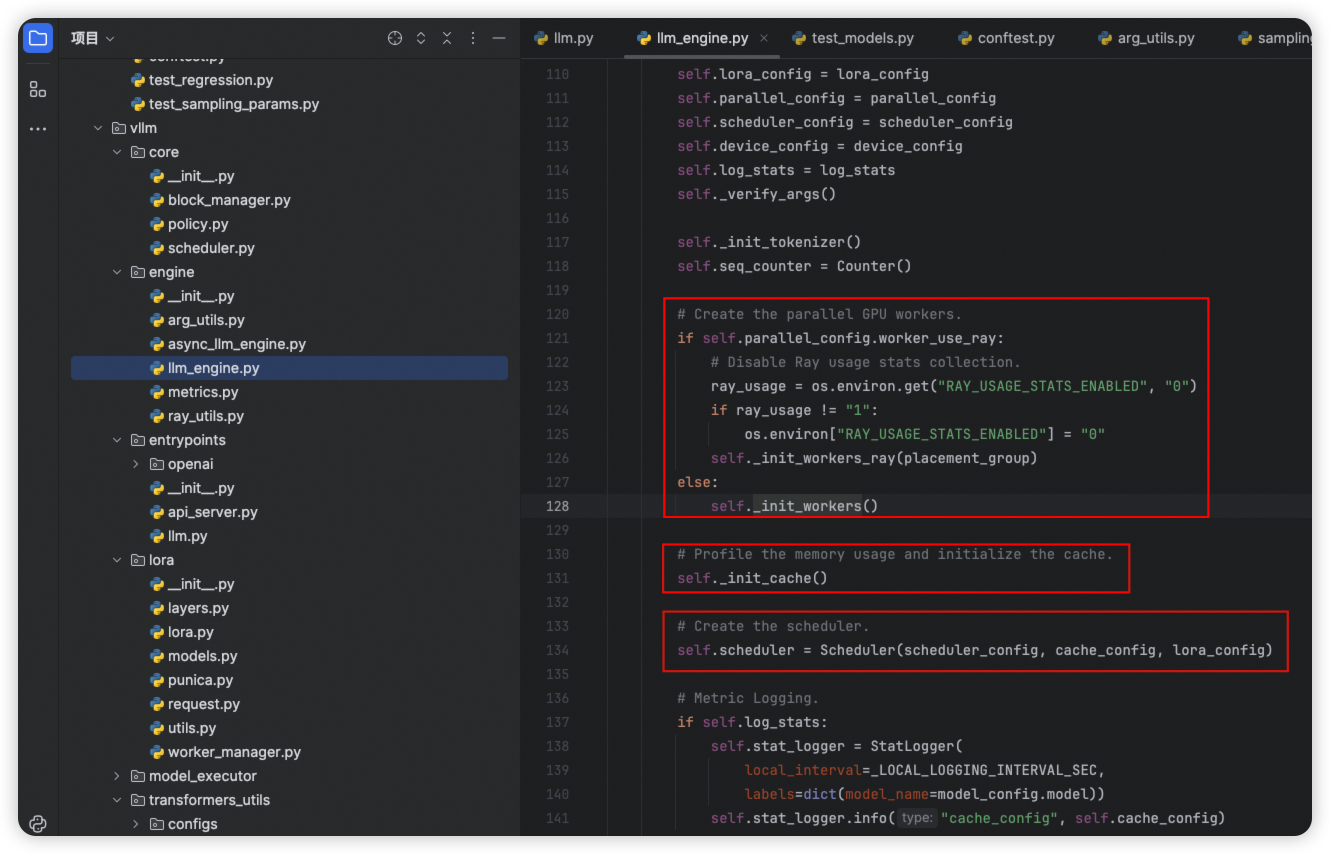
Task: Open async_llm_engine.py in the project tree
Action: click(236, 344)
